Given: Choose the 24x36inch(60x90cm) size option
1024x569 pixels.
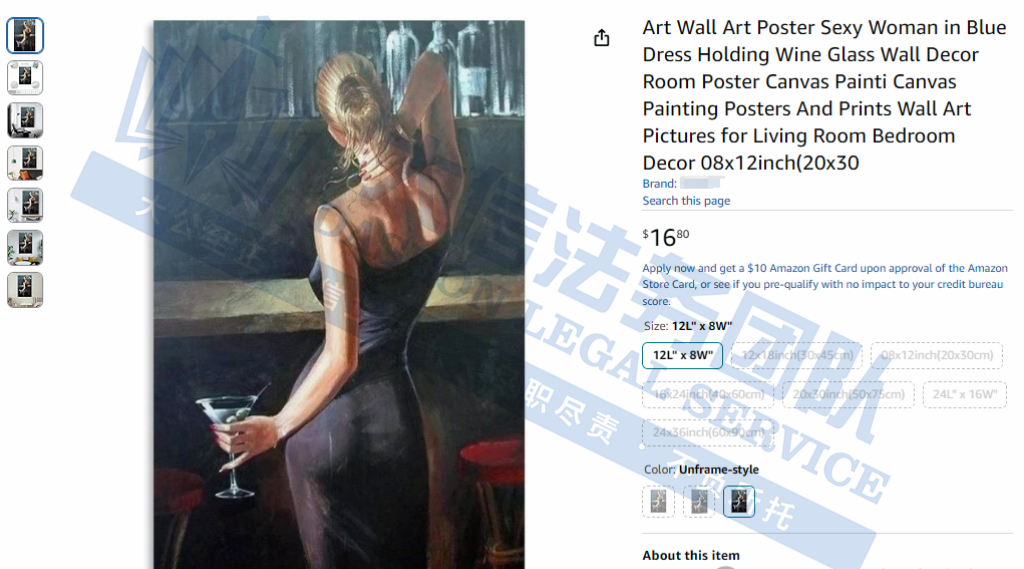Looking at the screenshot, I should (709, 432).
